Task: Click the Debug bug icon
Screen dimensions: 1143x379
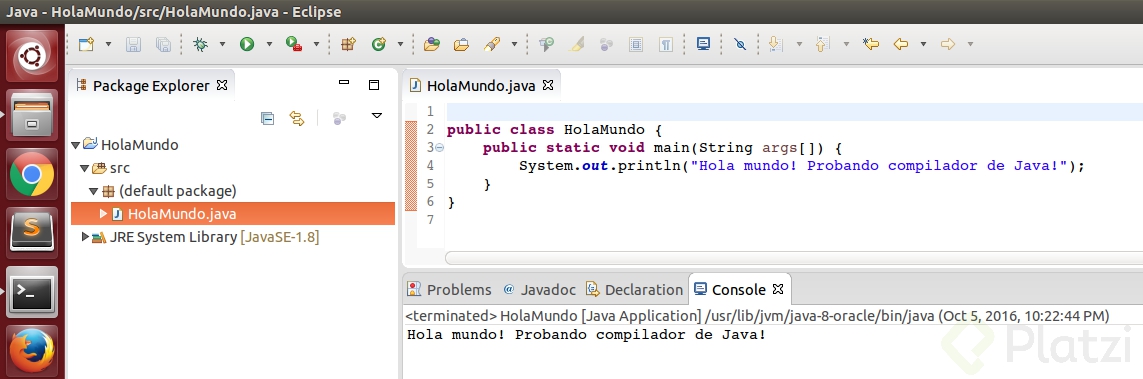Action: (200, 44)
